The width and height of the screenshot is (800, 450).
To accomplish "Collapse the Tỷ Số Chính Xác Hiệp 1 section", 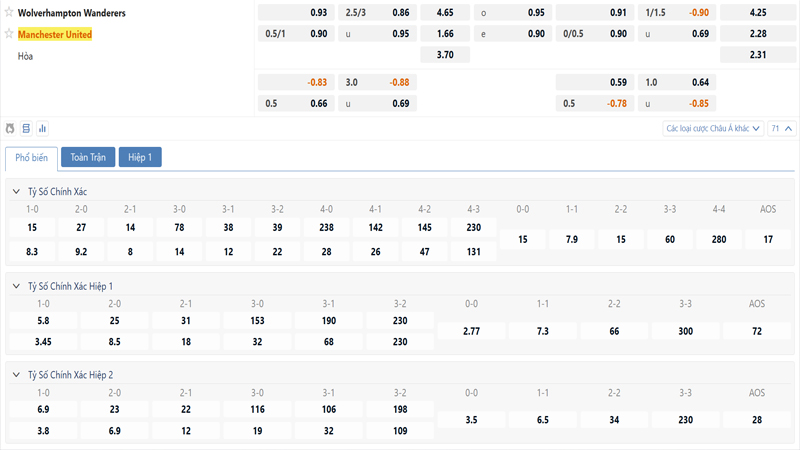I will (x=16, y=286).
